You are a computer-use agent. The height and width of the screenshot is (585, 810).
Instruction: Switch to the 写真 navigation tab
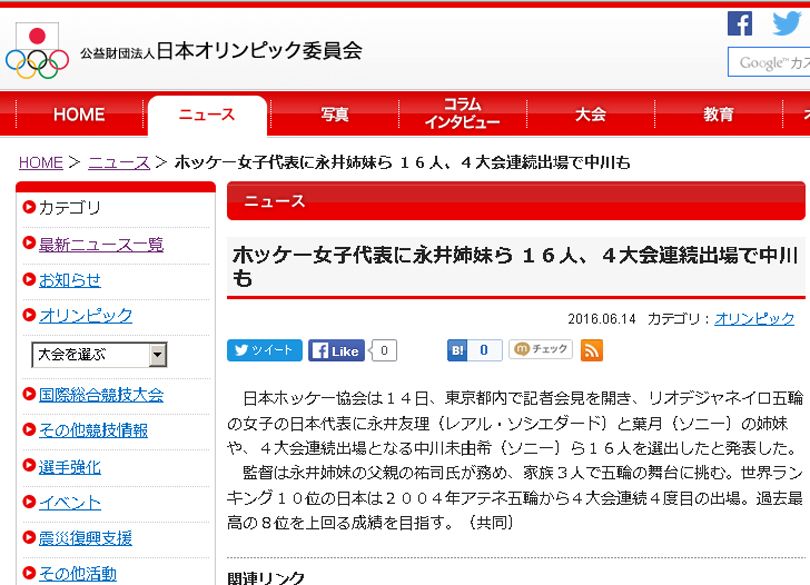click(x=334, y=115)
